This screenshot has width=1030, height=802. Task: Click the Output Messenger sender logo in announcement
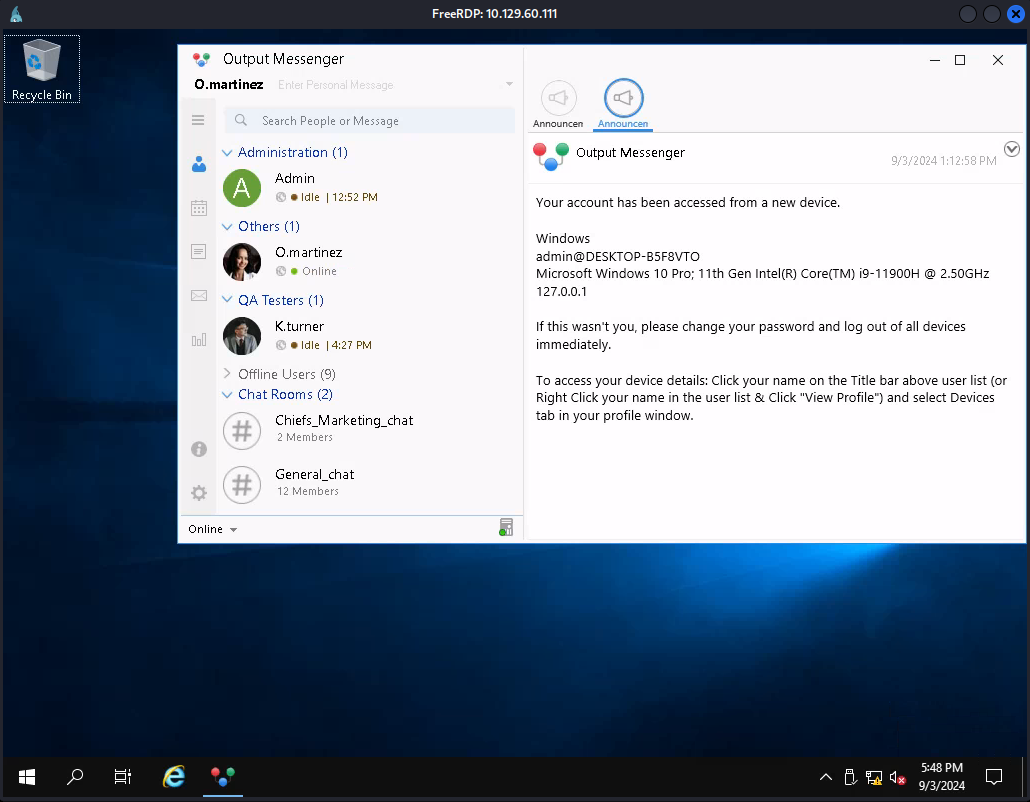[x=550, y=157]
